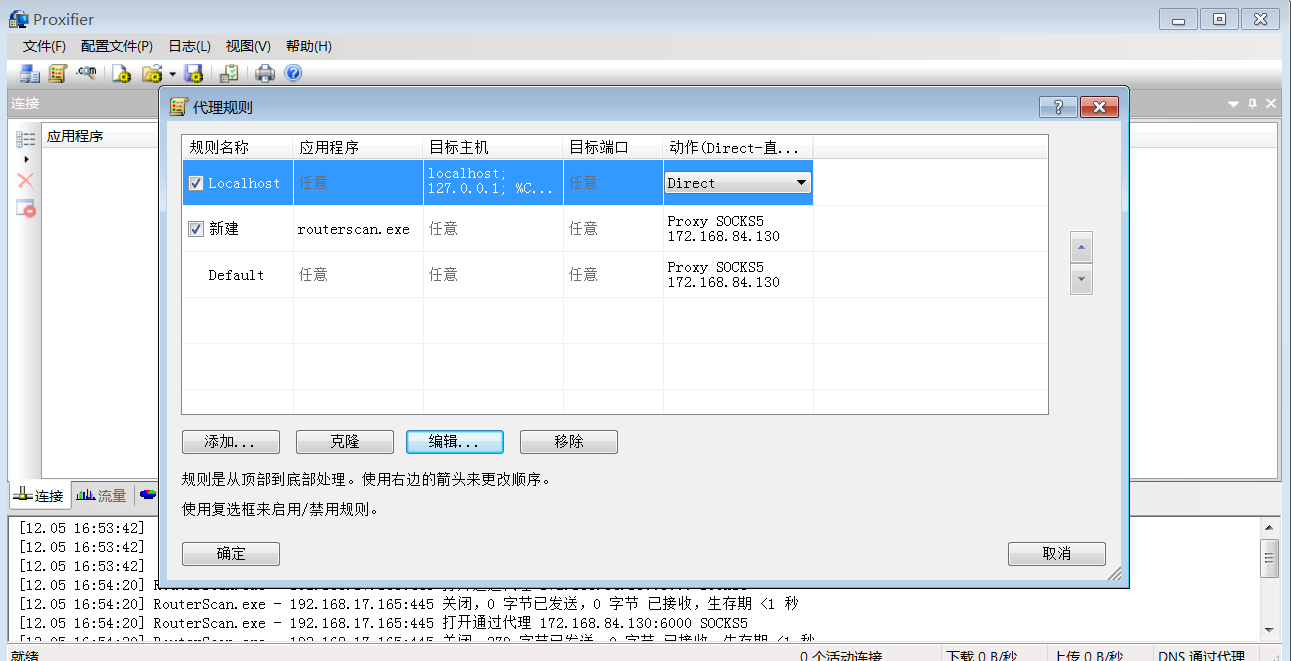Open the 文件(F) menu
1291x661 pixels.
(44, 46)
